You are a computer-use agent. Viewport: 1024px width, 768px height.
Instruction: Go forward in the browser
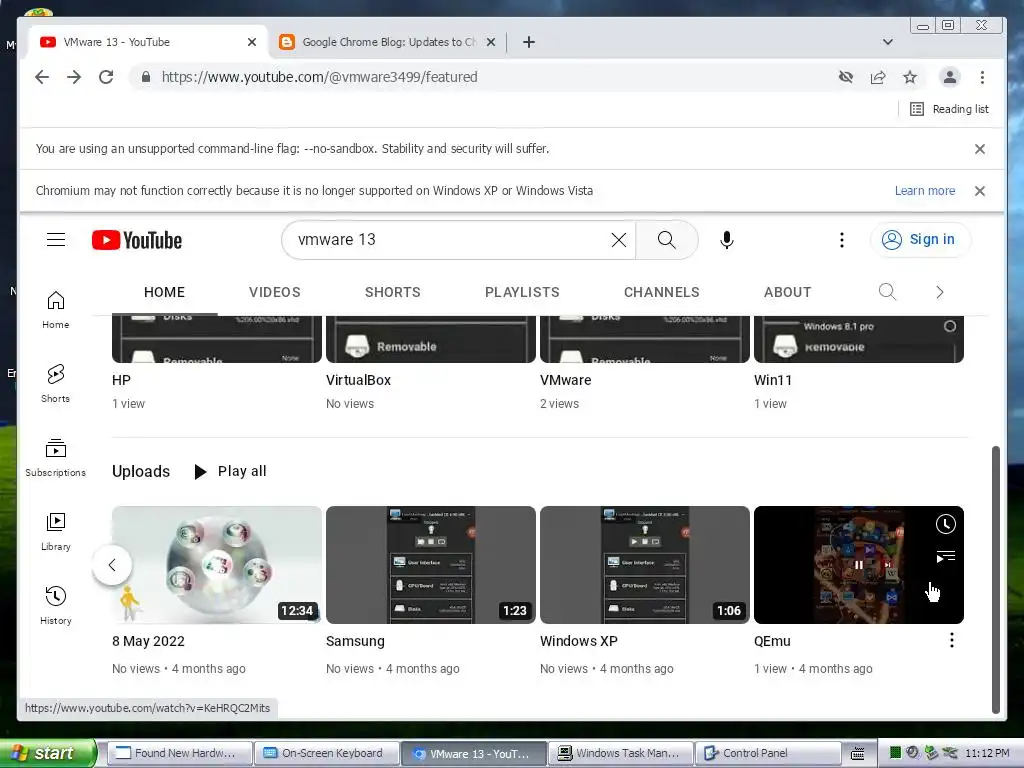tap(74, 77)
